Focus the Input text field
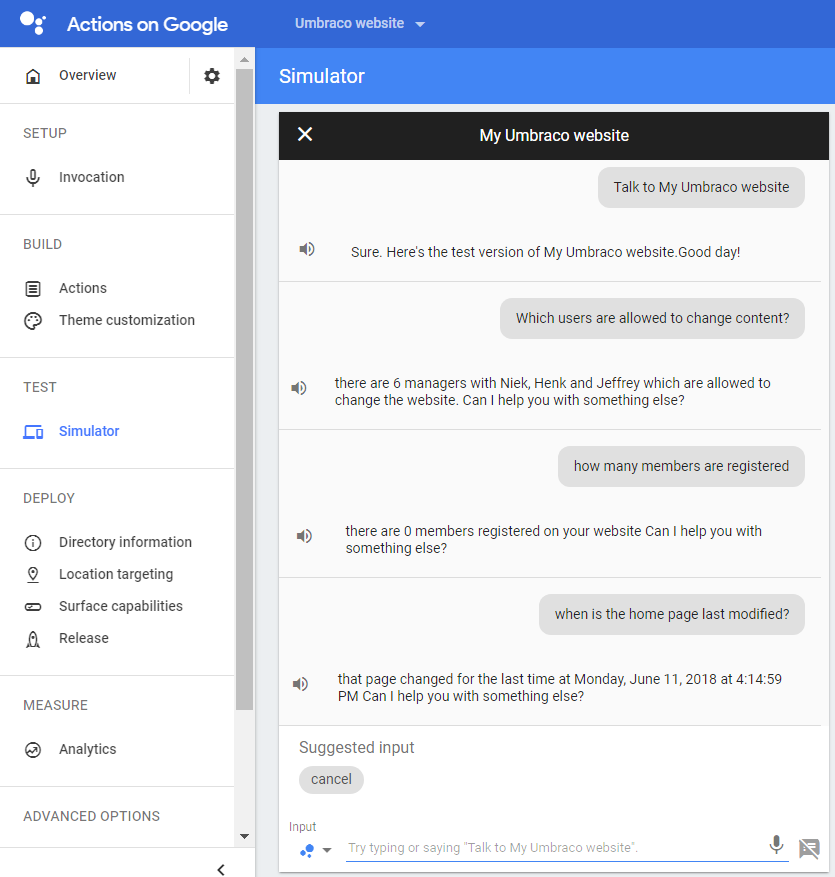The width and height of the screenshot is (835, 877). pos(554,848)
